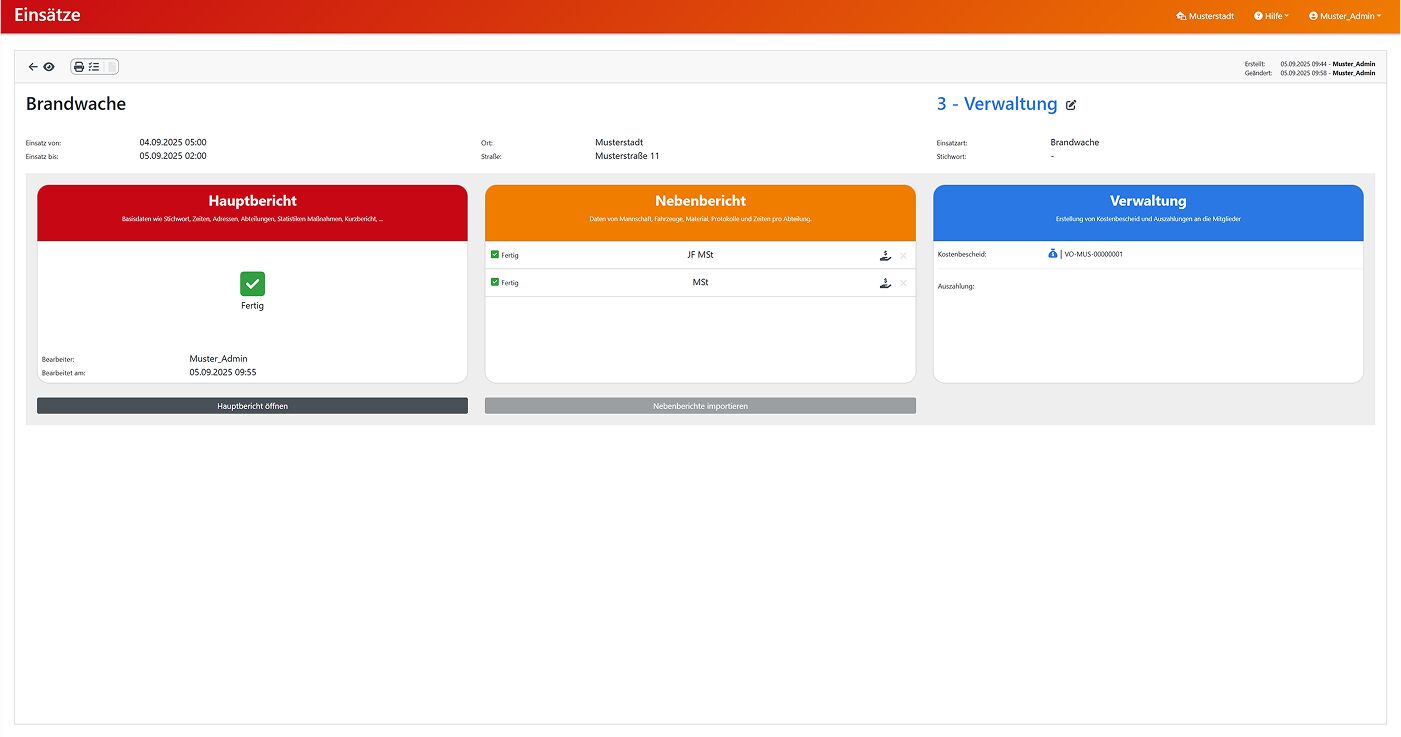Viewport: 1401px width, 737px height.
Task: Toggle Fertig checkbox for JF MSt
Action: click(x=495, y=255)
